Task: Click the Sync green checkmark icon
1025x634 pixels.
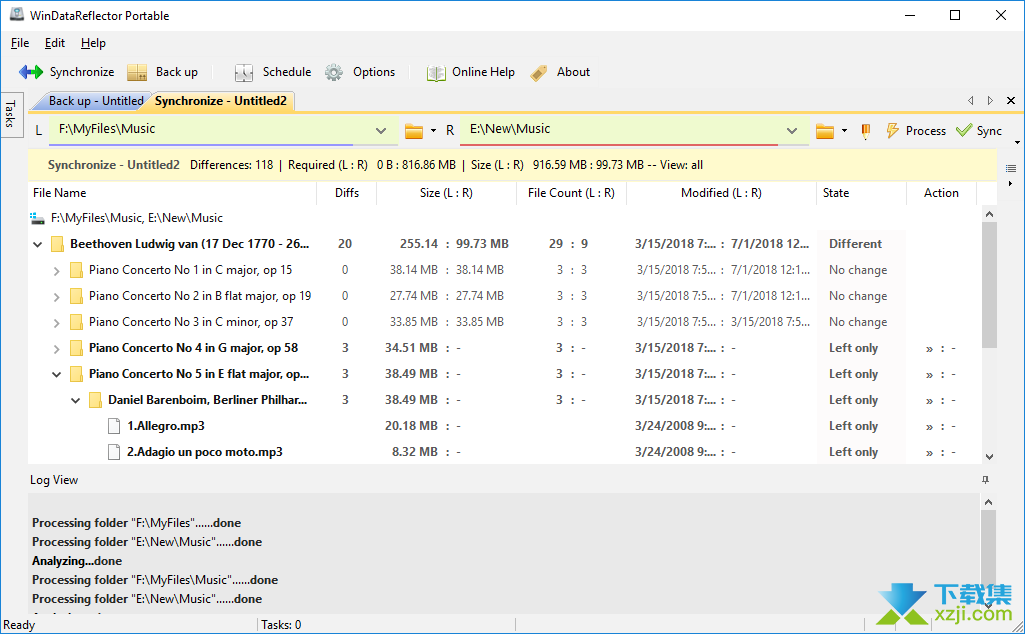Action: (964, 130)
